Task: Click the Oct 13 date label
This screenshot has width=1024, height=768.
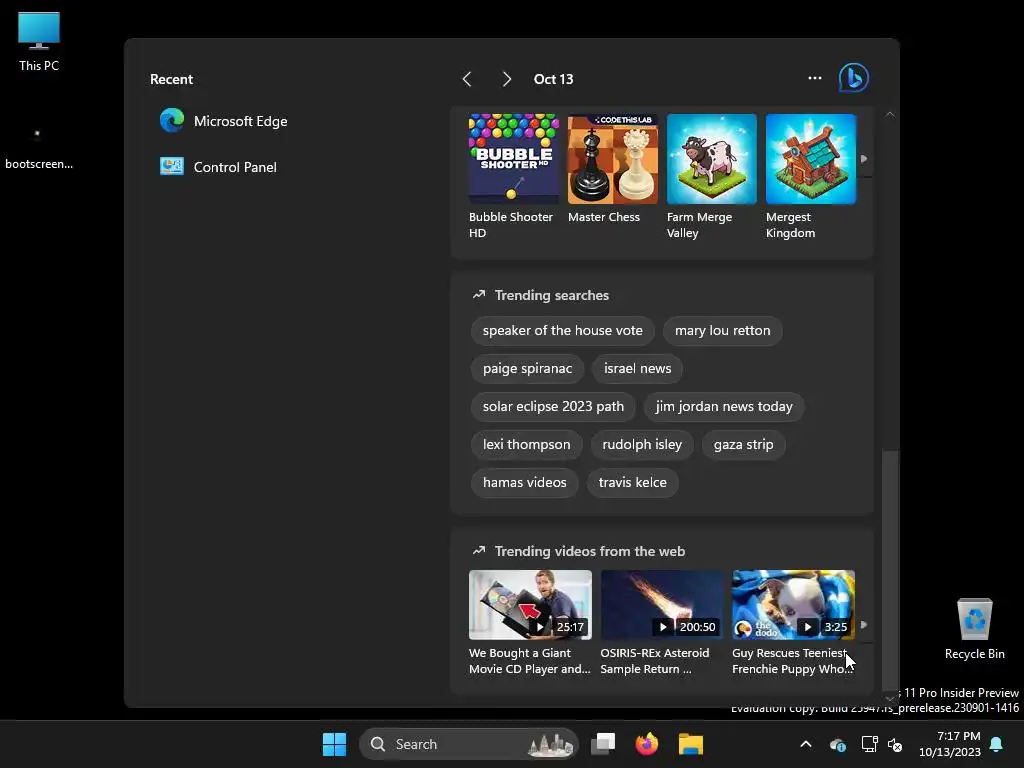Action: pyautogui.click(x=553, y=79)
